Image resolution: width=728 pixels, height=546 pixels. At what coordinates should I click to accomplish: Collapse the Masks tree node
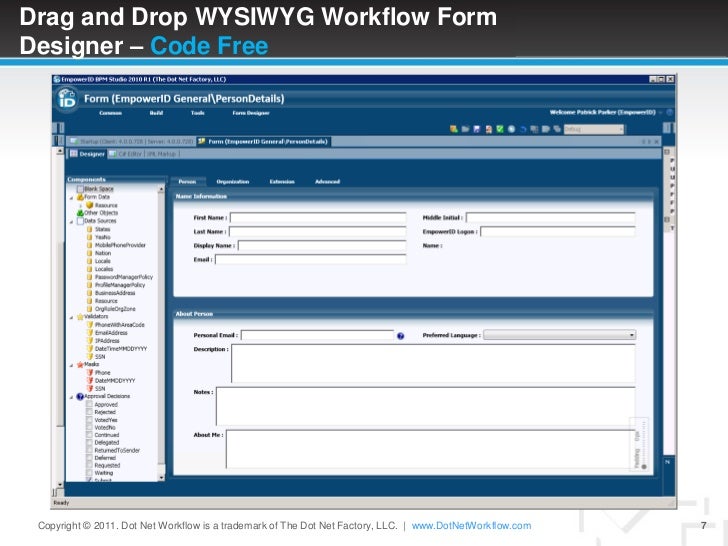(x=72, y=365)
